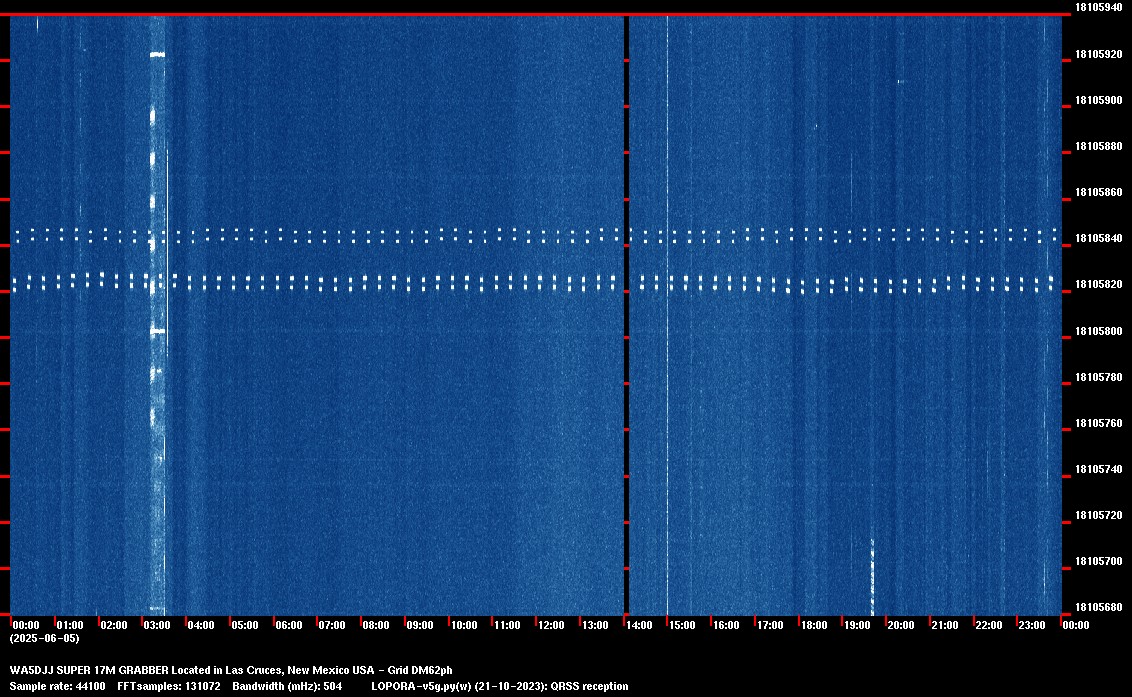Click the 03:00 time axis label

[157, 625]
